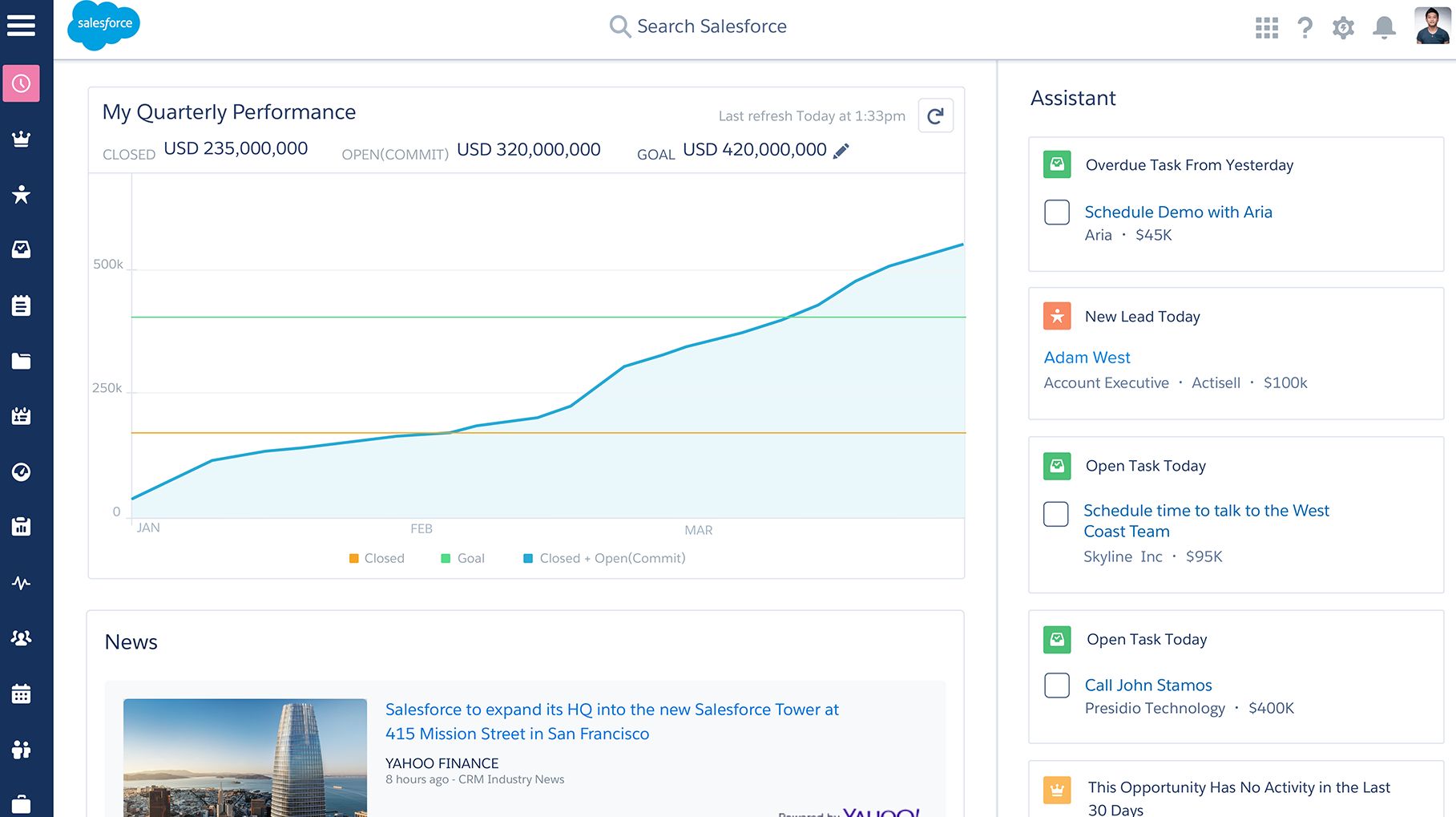Open the App Launcher grid icon
Screen dimensions: 1456x817
pyautogui.click(x=1267, y=28)
